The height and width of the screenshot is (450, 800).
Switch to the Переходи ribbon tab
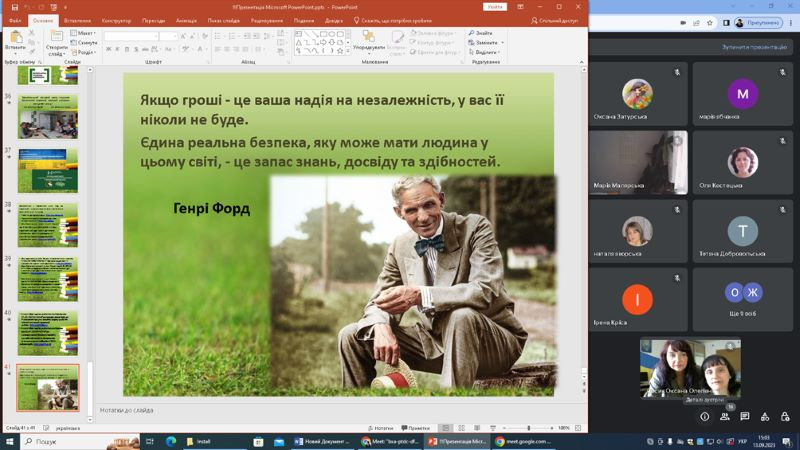pos(154,21)
